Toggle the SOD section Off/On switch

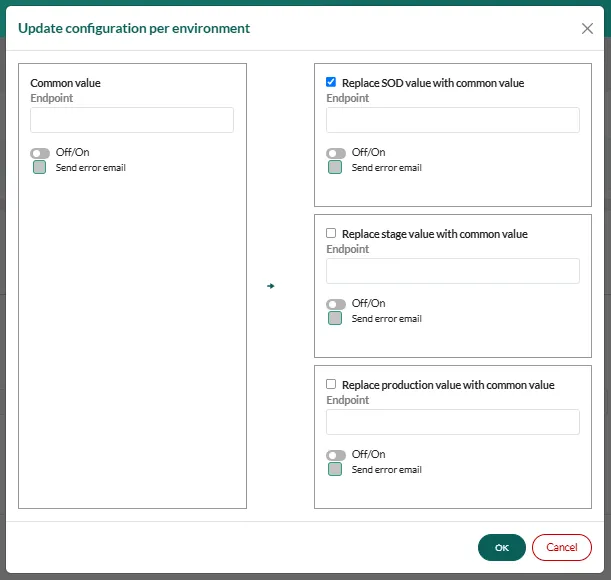coord(336,153)
